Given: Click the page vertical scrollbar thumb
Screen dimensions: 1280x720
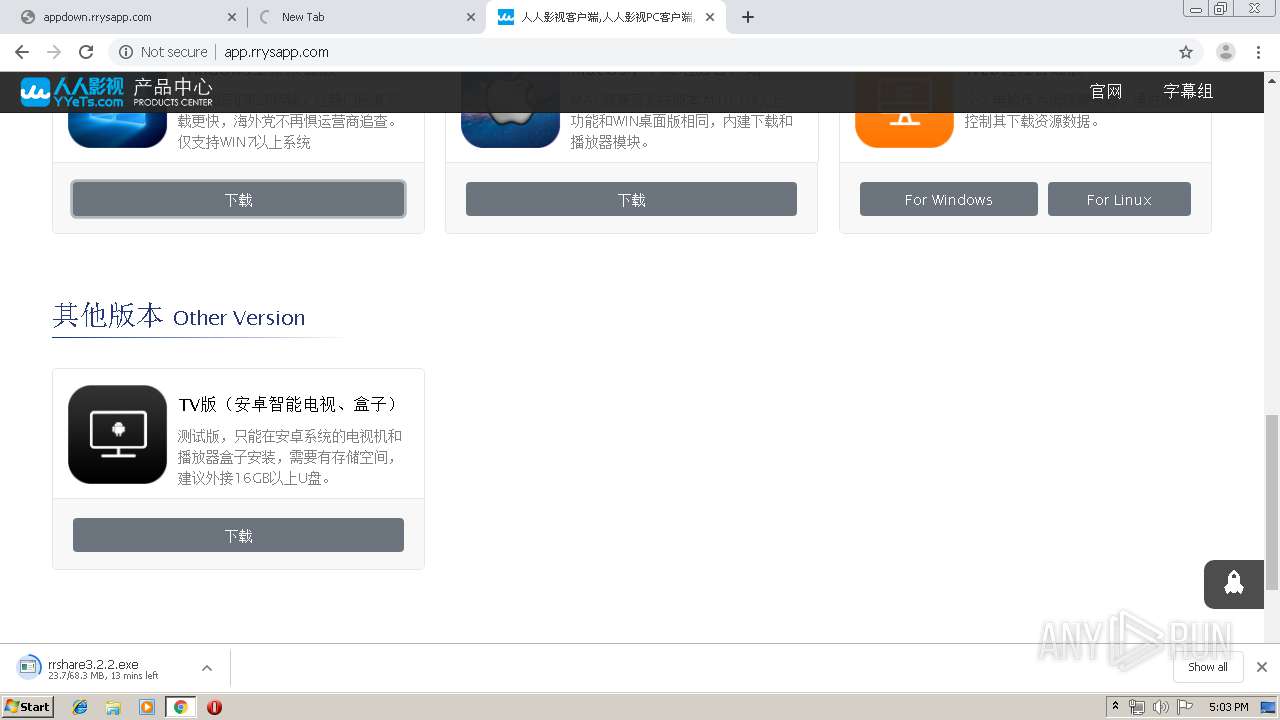Looking at the screenshot, I should [x=1271, y=502].
